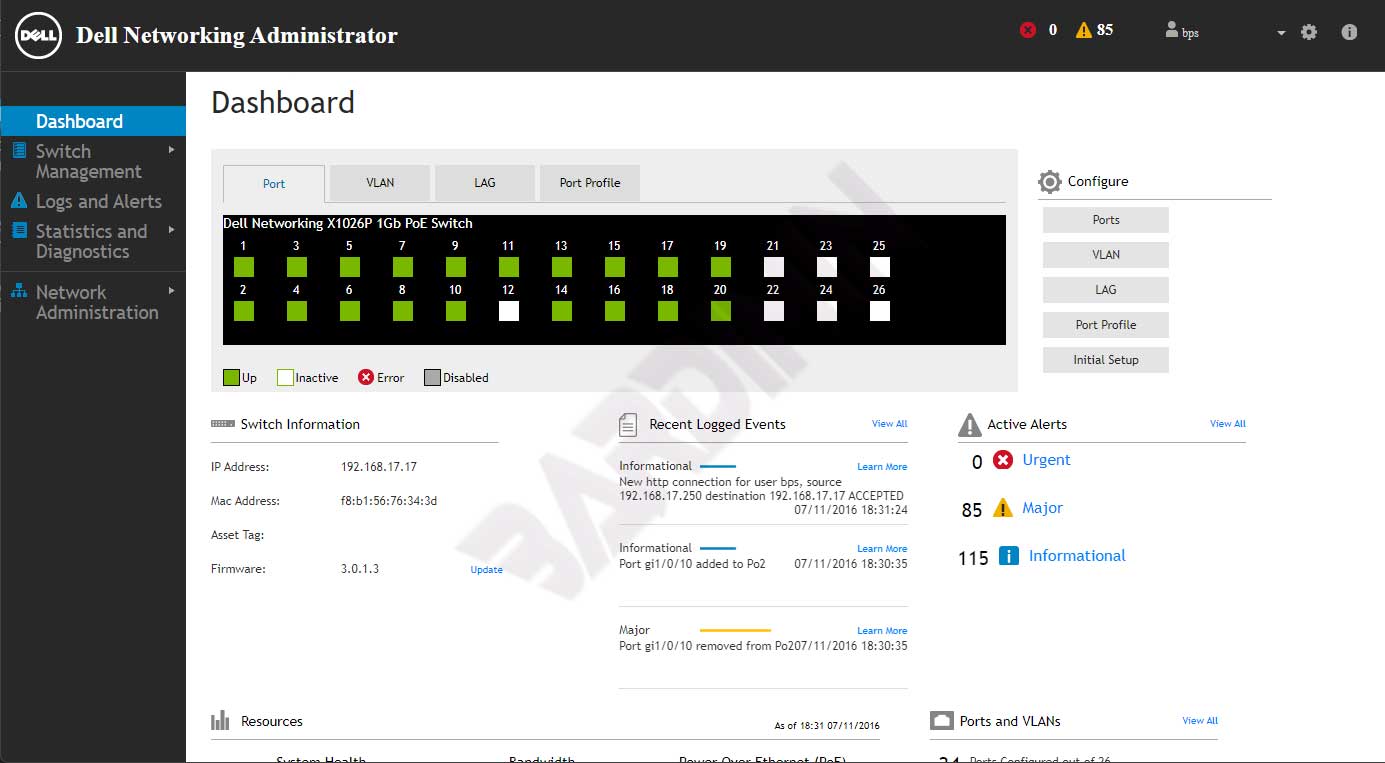Select port 21 on the switch panel

tap(774, 267)
